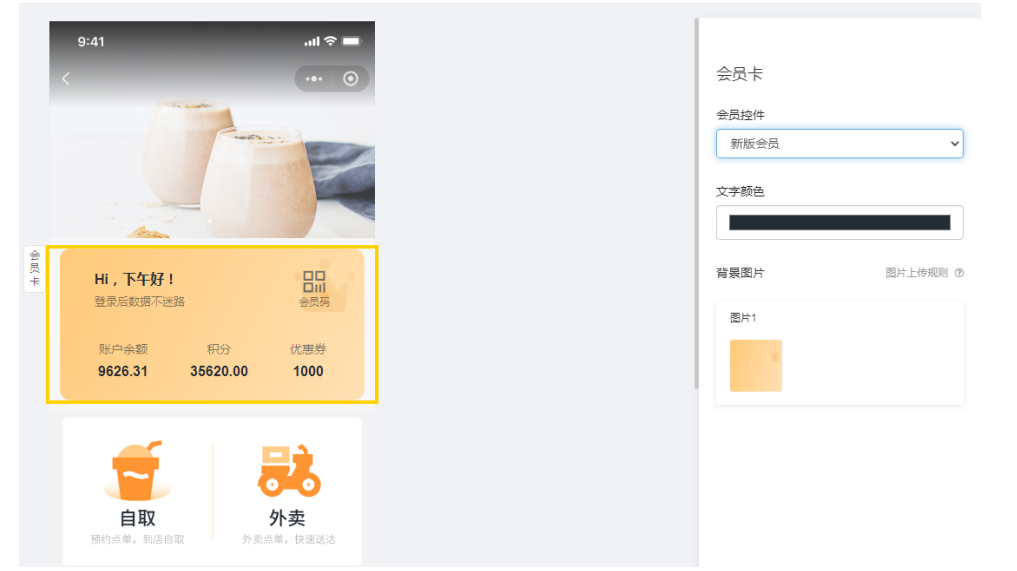Select the 自取 pickup cup icon
The image size is (1017, 571).
(137, 472)
